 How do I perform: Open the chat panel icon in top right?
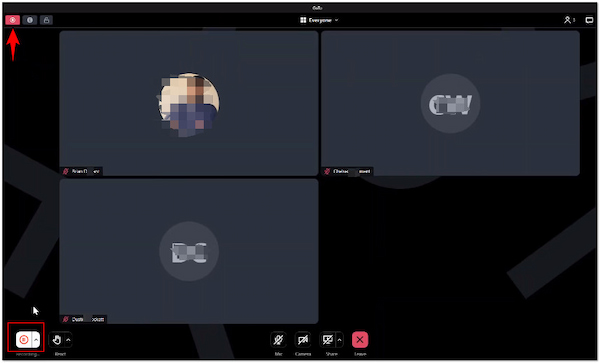coord(589,20)
